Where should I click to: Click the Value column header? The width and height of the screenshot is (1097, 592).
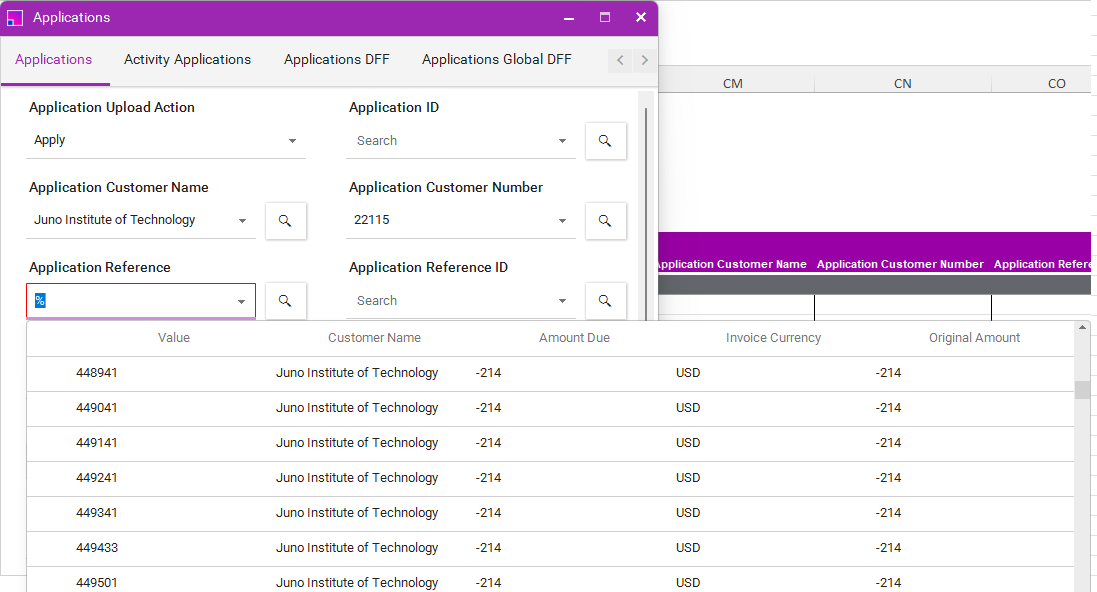click(174, 338)
